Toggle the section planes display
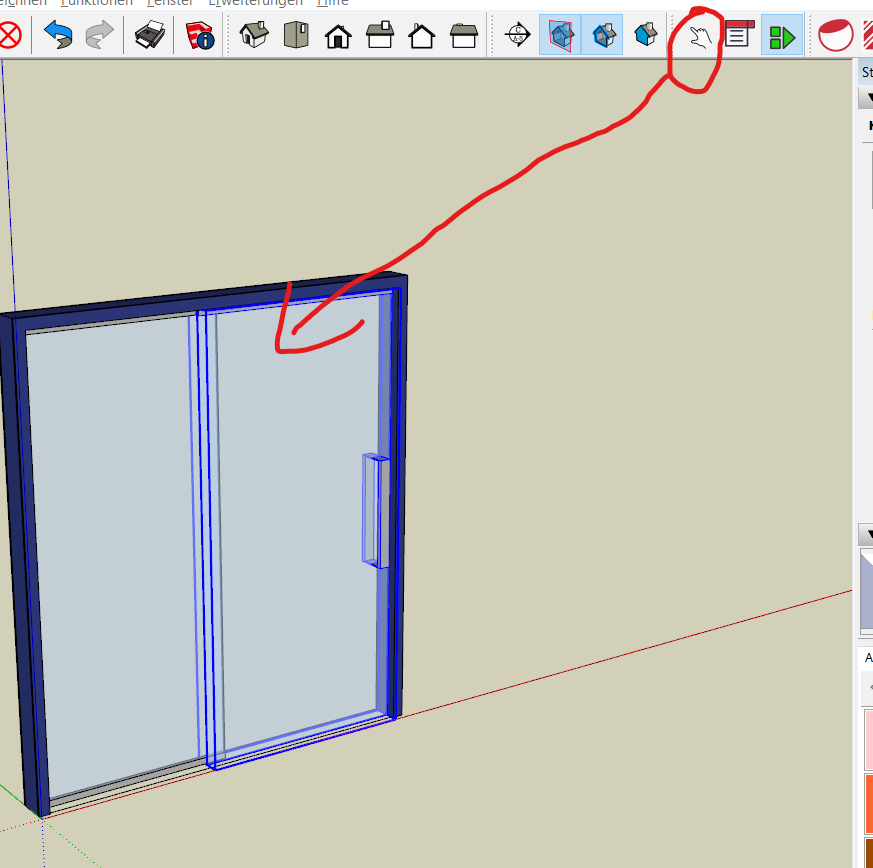This screenshot has height=868, width=873. pos(560,36)
